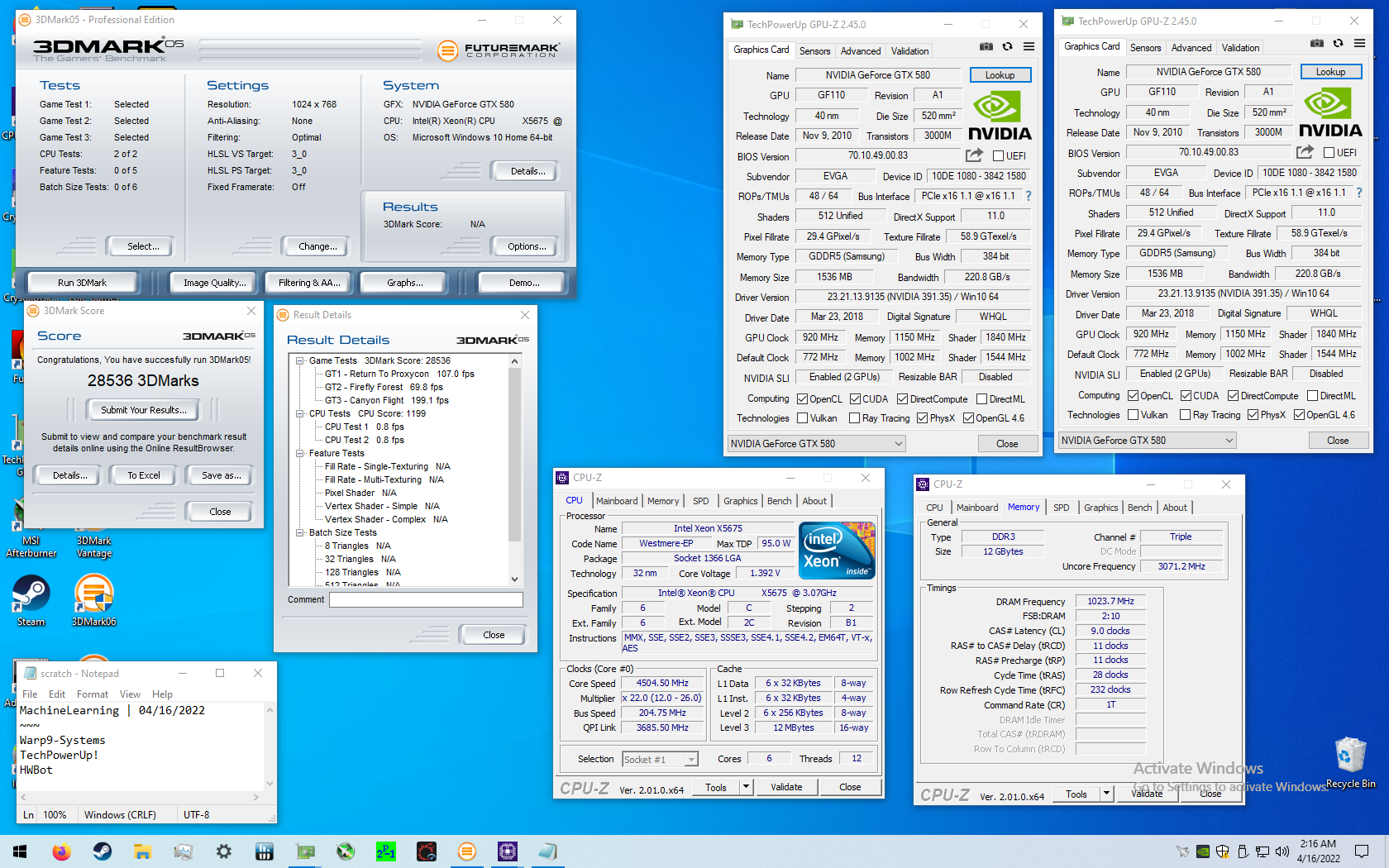
Task: Click the Comment input field in Result Details
Action: pos(426,599)
